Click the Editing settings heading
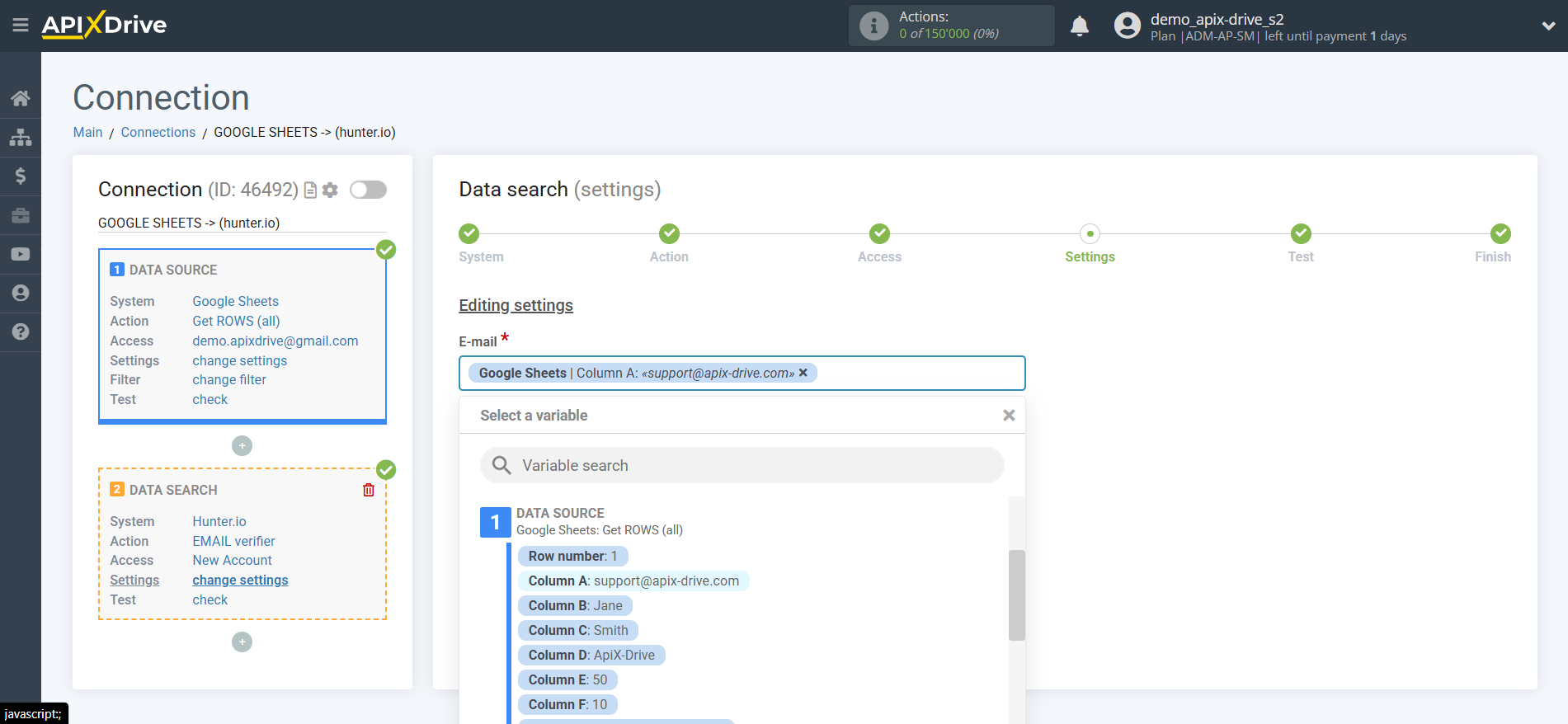Screen dimensions: 1568x724 coord(516,306)
